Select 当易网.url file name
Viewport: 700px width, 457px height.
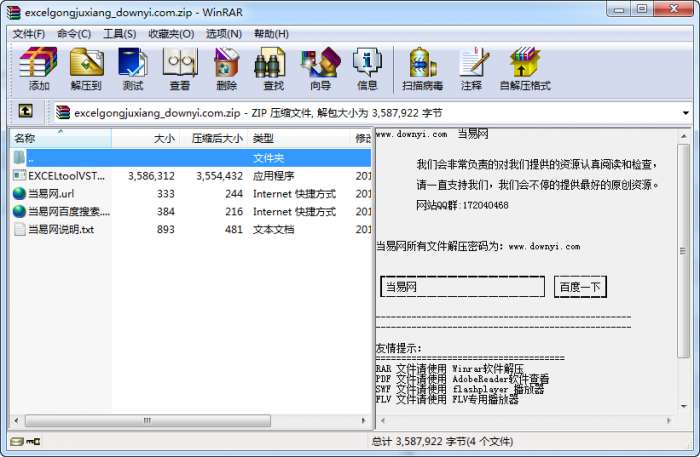click(51, 194)
